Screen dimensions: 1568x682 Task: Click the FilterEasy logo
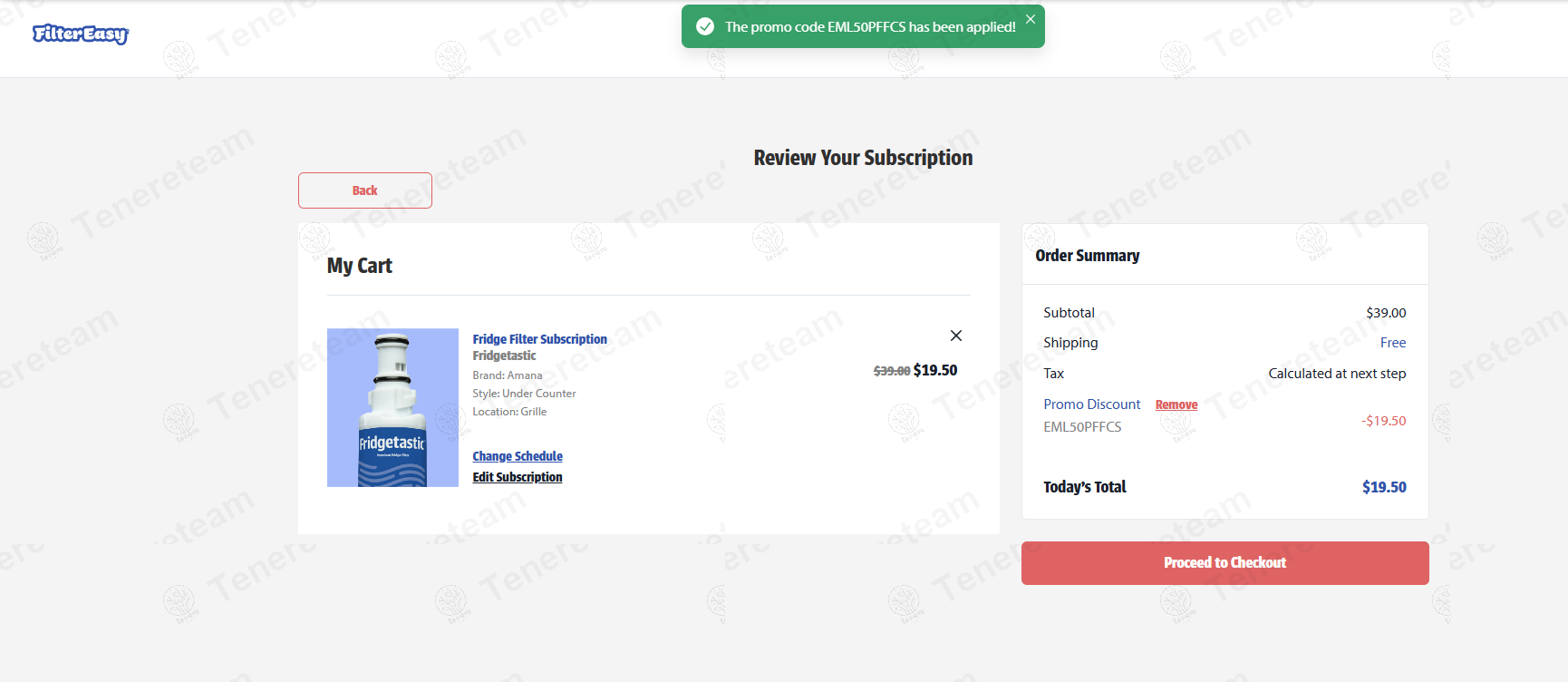(81, 34)
